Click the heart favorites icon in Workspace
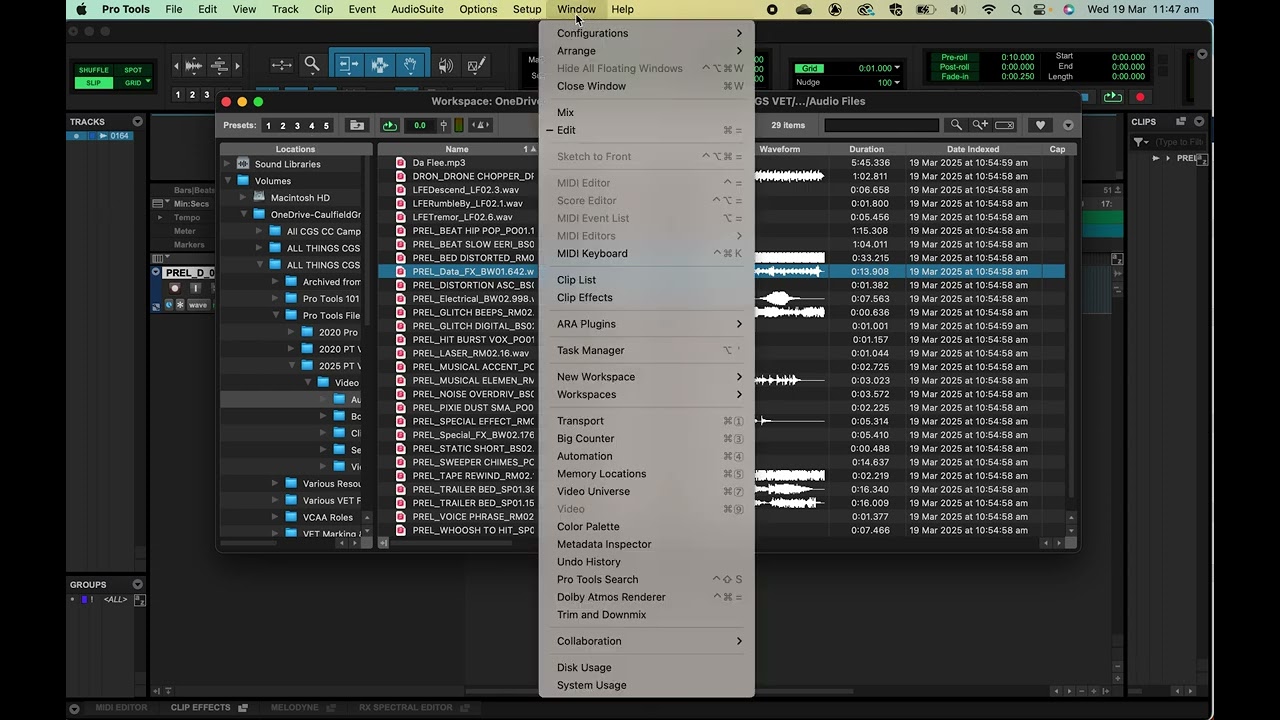The image size is (1280, 720). (x=1040, y=125)
